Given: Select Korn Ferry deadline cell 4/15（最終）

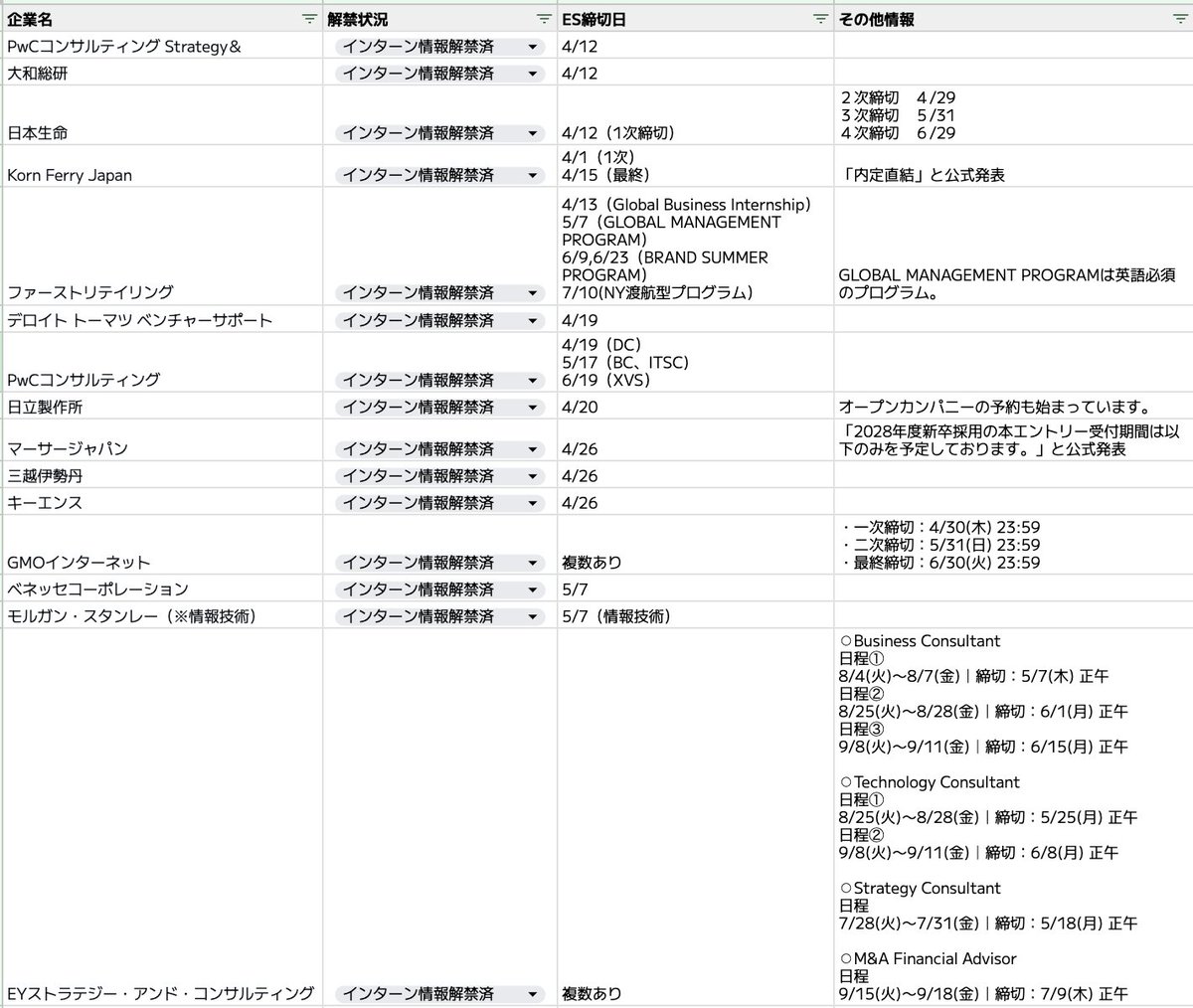Looking at the screenshot, I should [695, 167].
